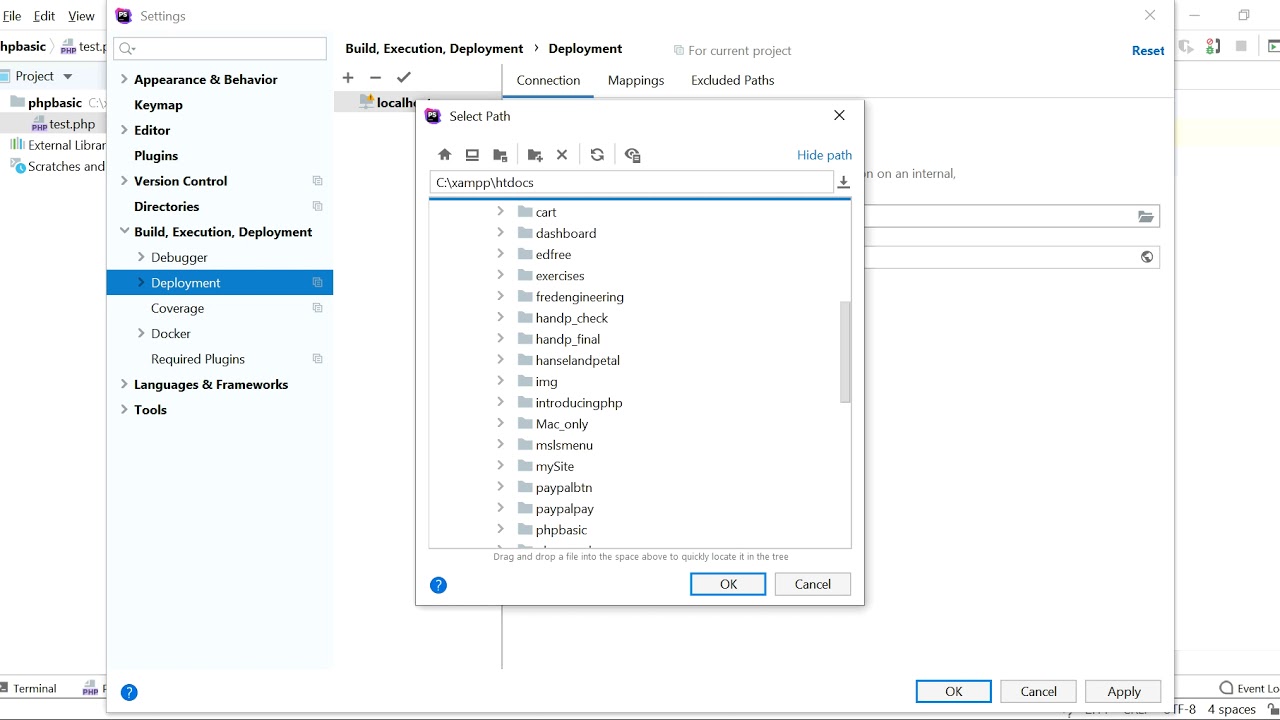Expand the Mac_only folder
Image resolution: width=1280 pixels, height=720 pixels.
501,423
